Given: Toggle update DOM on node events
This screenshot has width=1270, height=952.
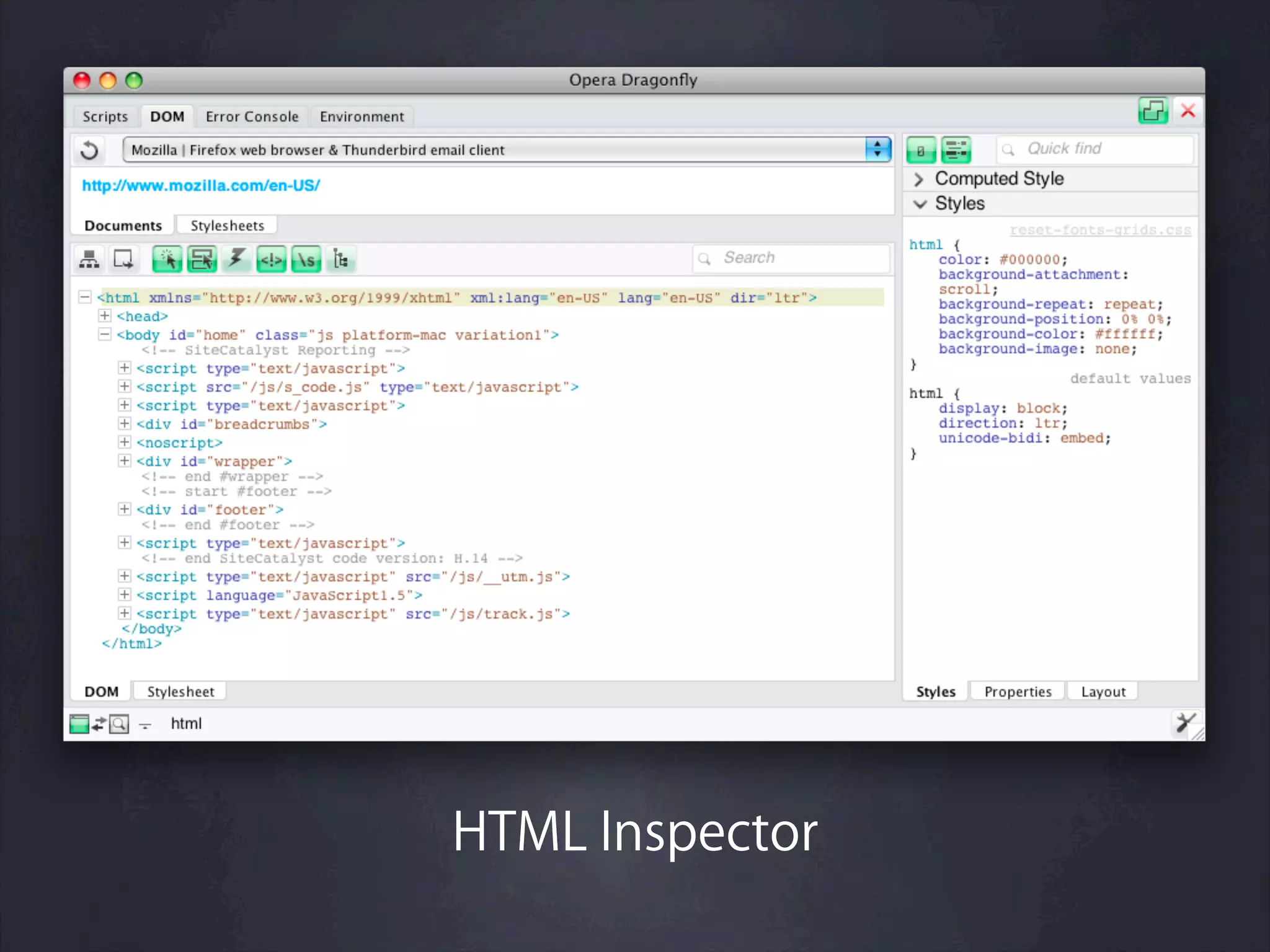Looking at the screenshot, I should pyautogui.click(x=236, y=259).
